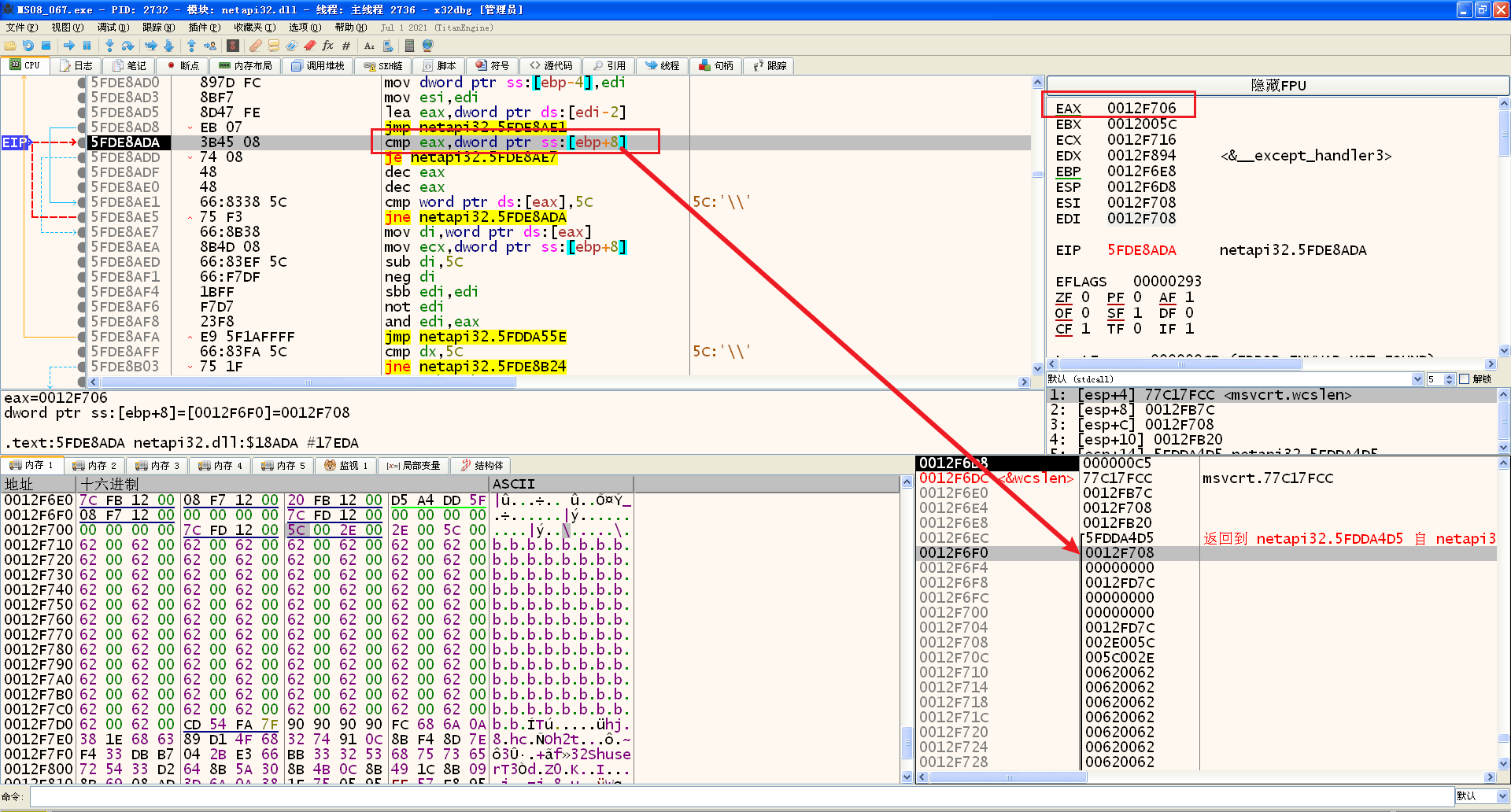
Task: Open the patches bandage icon
Action: point(256,46)
